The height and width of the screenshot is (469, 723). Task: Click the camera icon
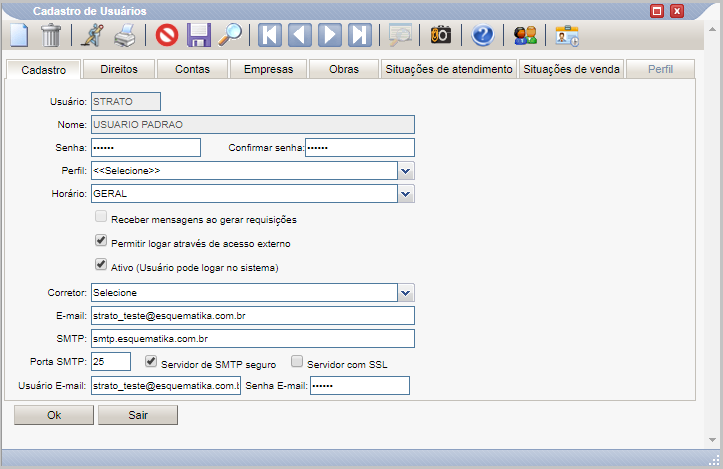(x=441, y=35)
